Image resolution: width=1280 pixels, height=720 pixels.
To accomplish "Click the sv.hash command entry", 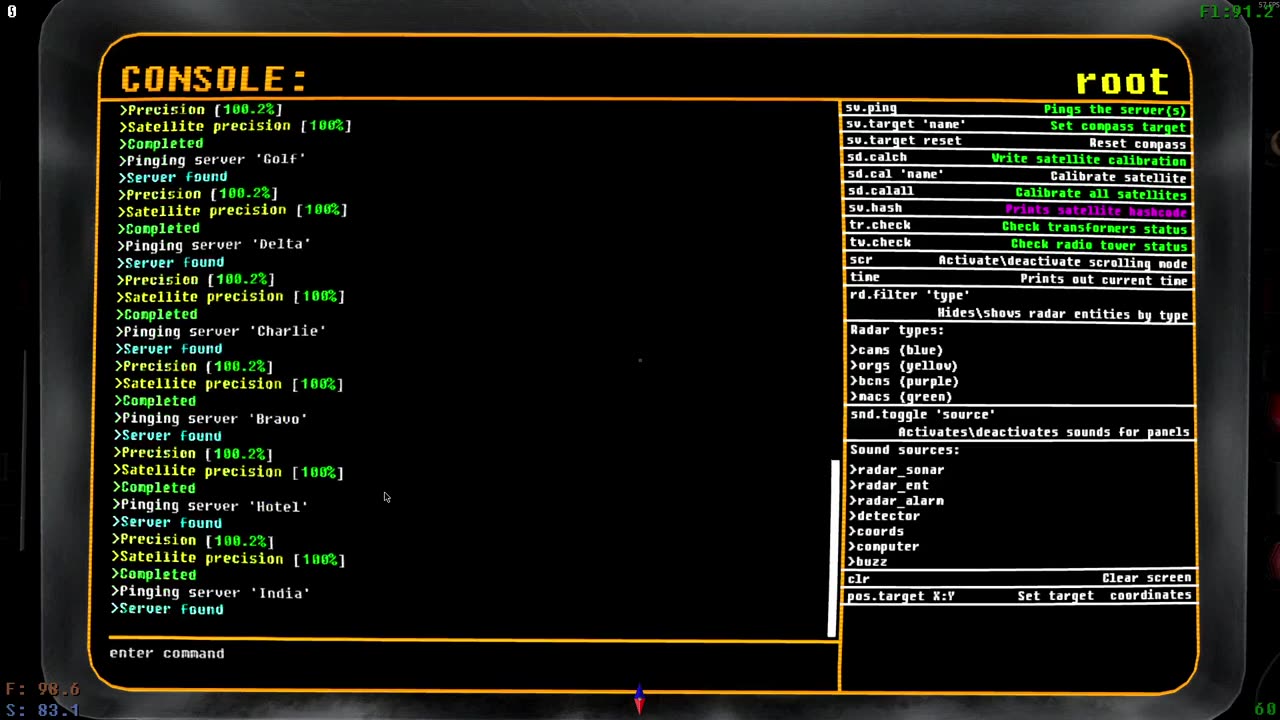I will (1018, 210).
